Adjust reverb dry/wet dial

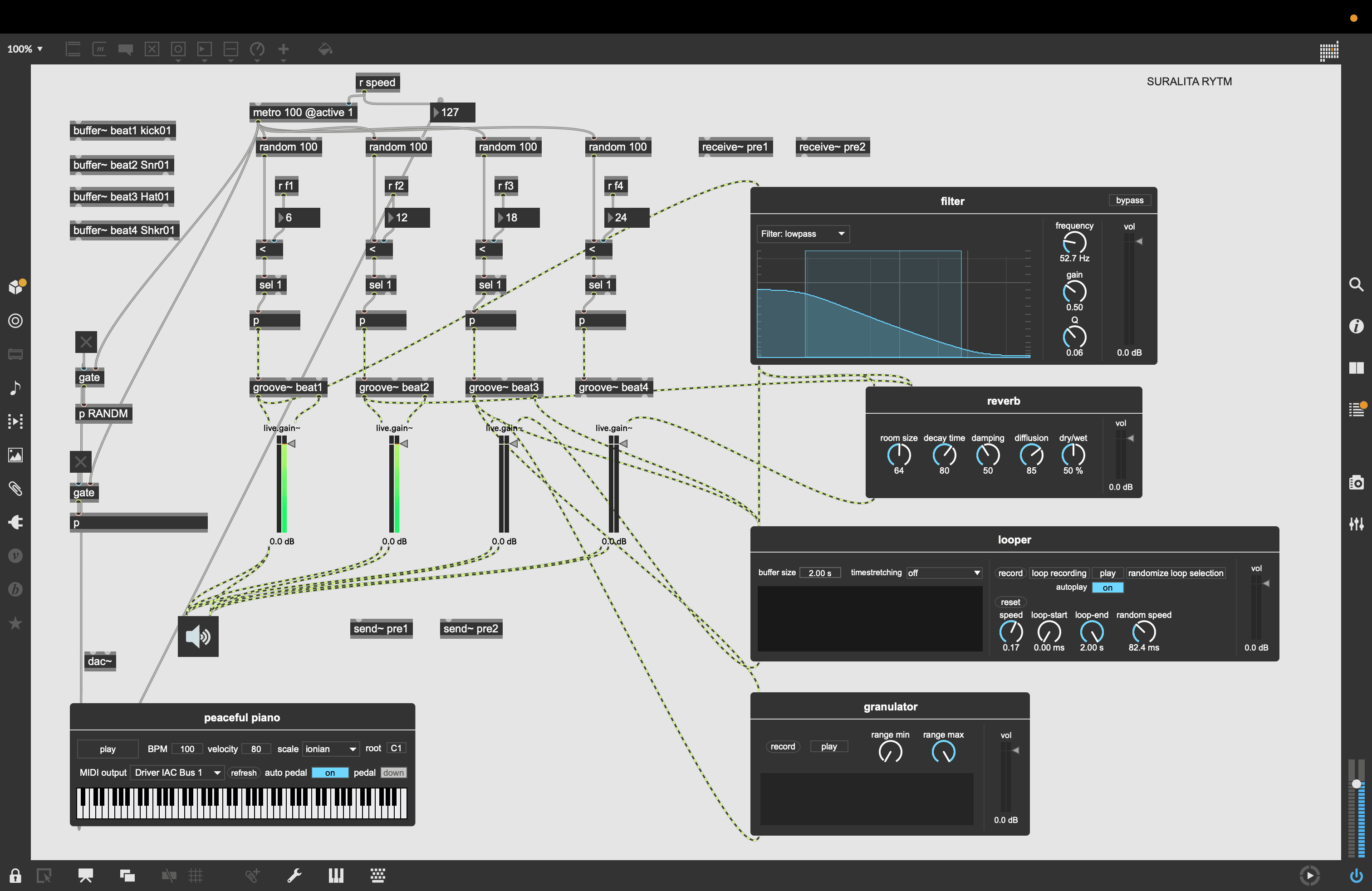tap(1073, 455)
